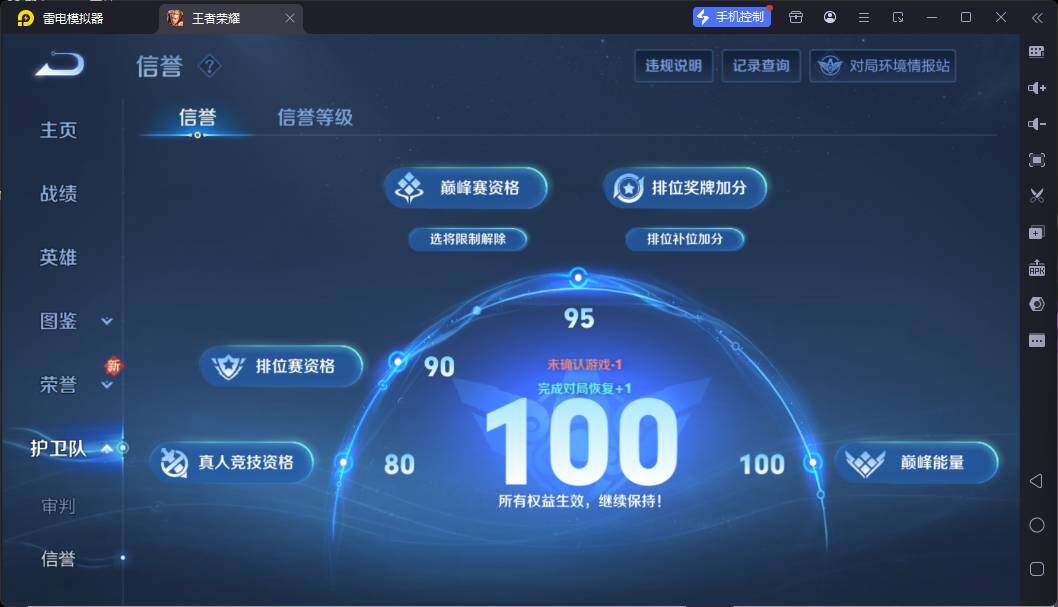Click Android home circle button
The image size is (1058, 607).
(x=1037, y=525)
